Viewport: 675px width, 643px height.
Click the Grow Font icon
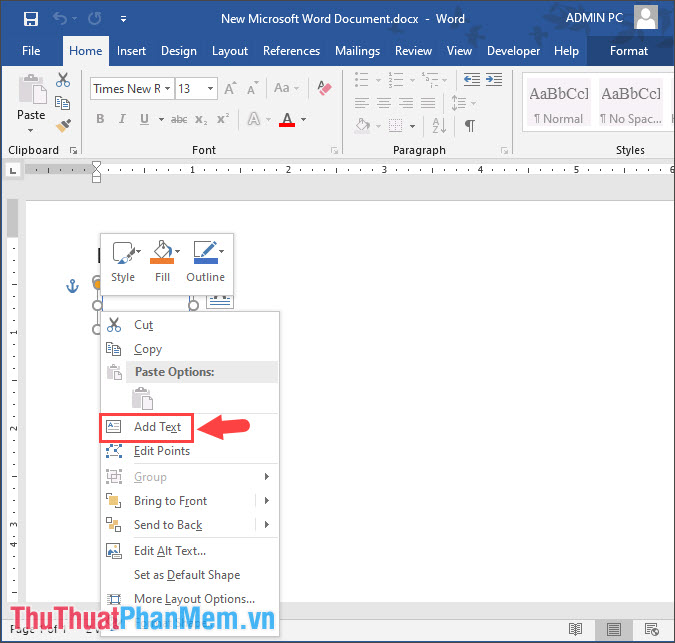(230, 88)
